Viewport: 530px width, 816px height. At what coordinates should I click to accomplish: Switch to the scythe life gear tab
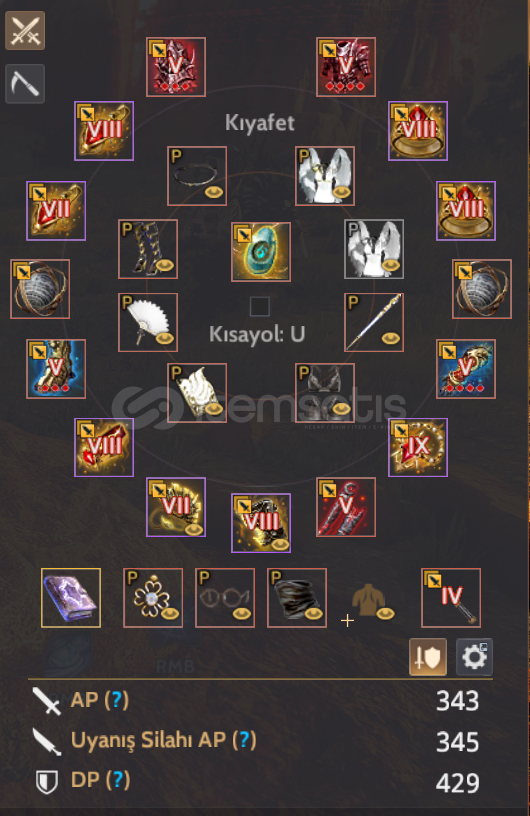25,83
